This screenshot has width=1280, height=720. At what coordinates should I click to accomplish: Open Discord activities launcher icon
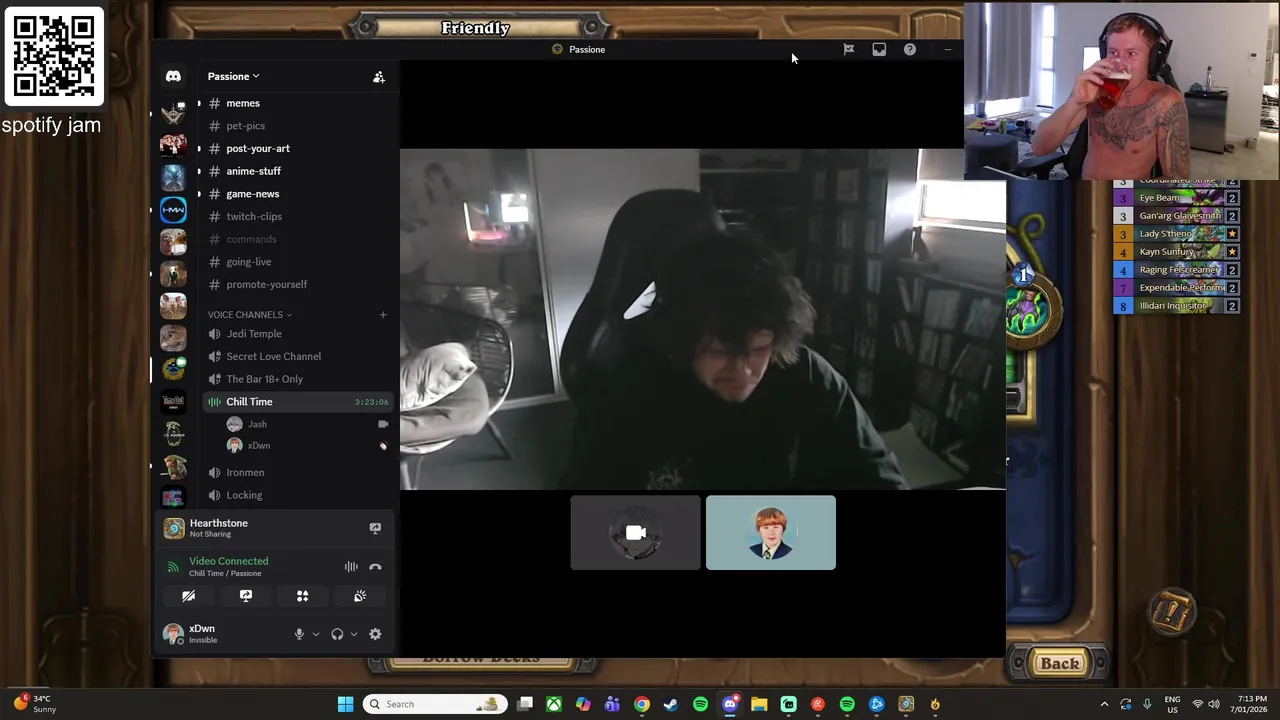[302, 596]
